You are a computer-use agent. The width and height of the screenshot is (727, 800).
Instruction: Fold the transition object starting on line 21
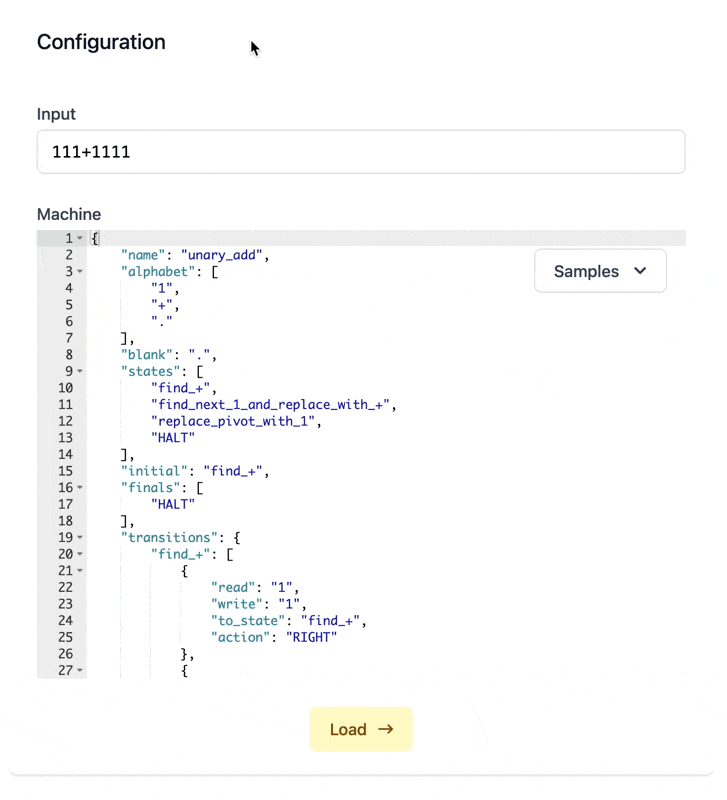point(80,571)
